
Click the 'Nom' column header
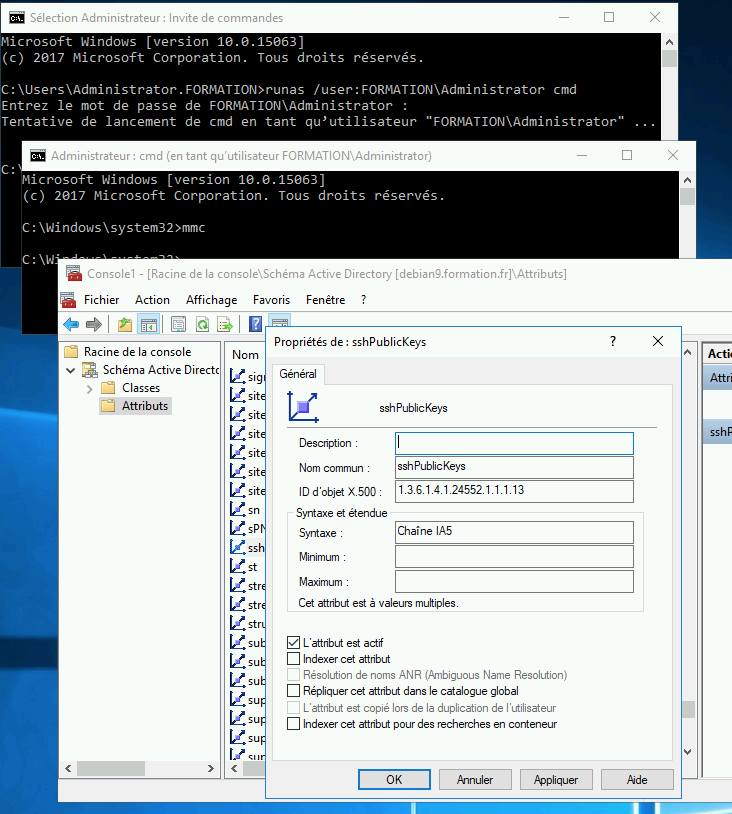pyautogui.click(x=246, y=355)
